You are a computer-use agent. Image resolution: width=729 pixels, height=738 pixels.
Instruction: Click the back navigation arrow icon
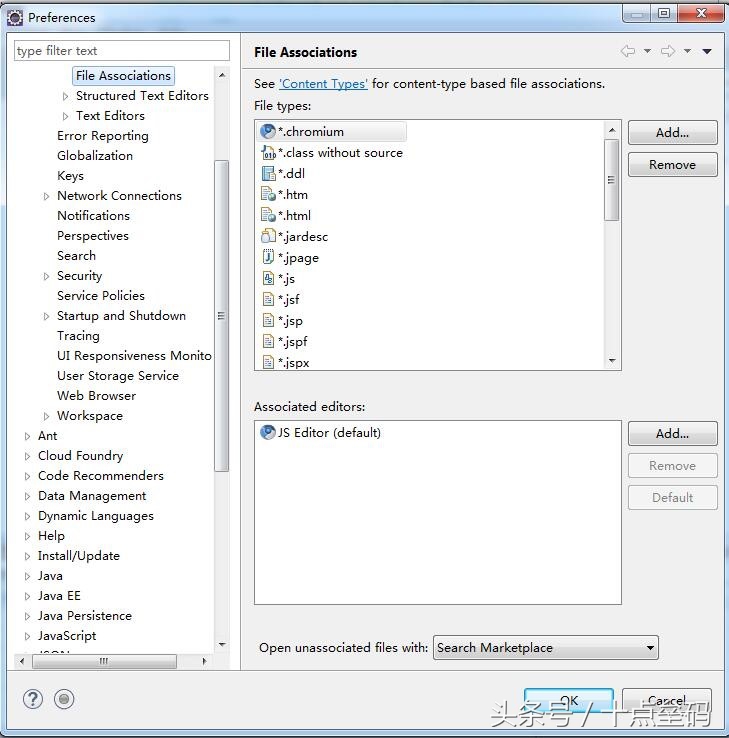click(628, 51)
